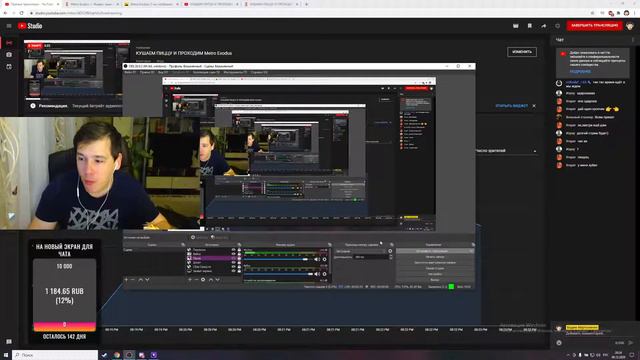This screenshot has height=360, width=640.
Task: Click the transition duration stepper arrows
Action: [x=390, y=257]
